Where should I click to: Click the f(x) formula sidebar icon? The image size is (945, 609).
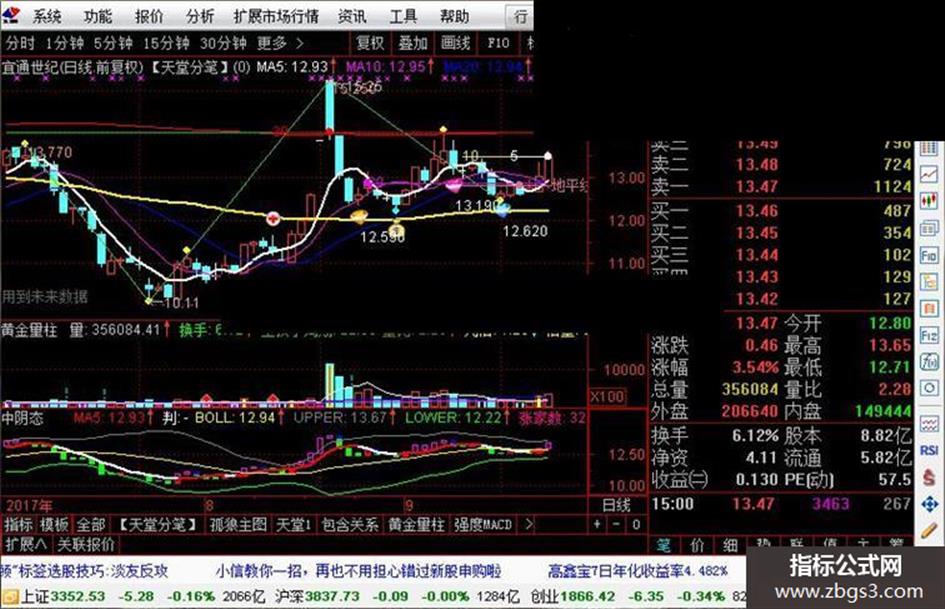click(x=929, y=362)
